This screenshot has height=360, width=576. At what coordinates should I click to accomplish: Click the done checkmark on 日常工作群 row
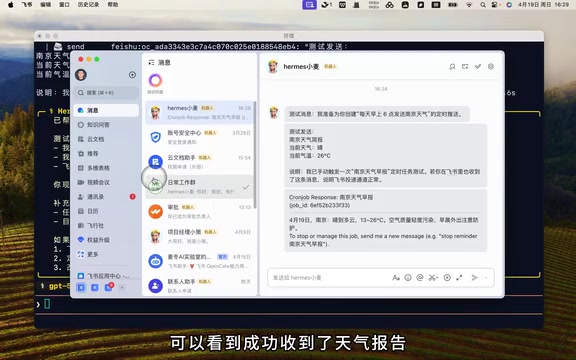[246, 187]
